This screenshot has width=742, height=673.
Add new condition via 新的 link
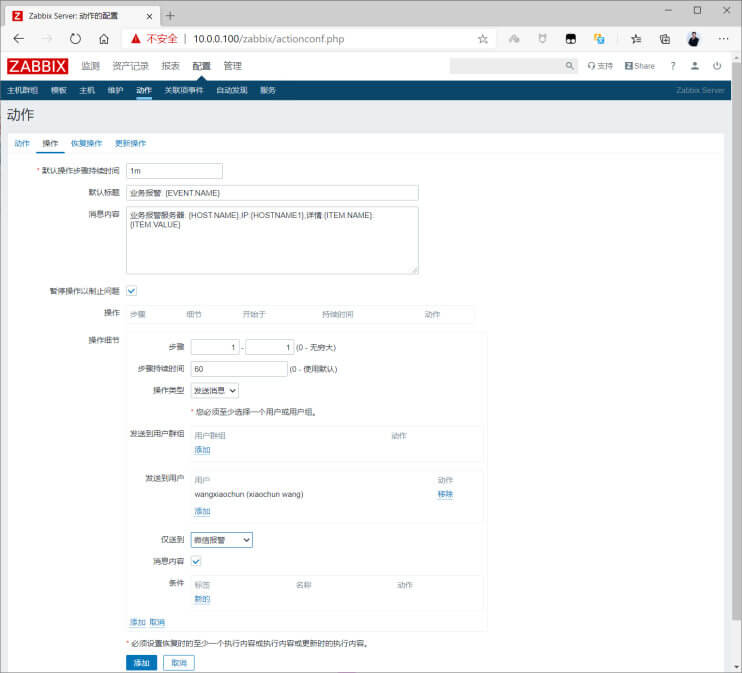[x=202, y=599]
